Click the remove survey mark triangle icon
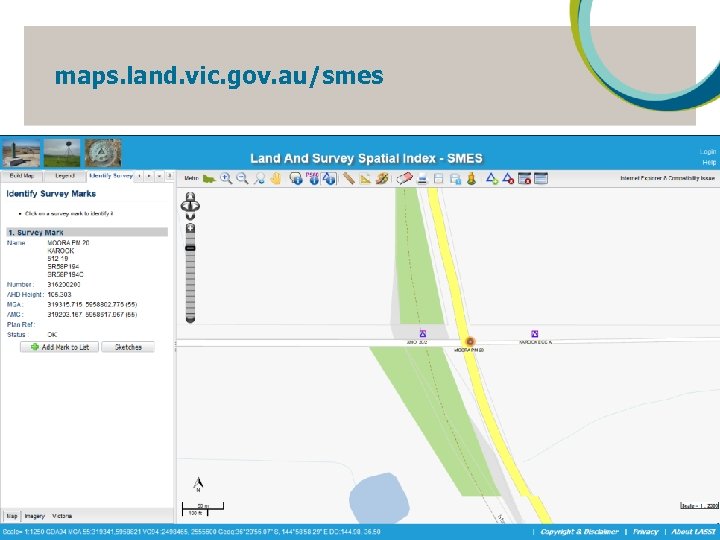Image resolution: width=720 pixels, height=540 pixels. (508, 178)
